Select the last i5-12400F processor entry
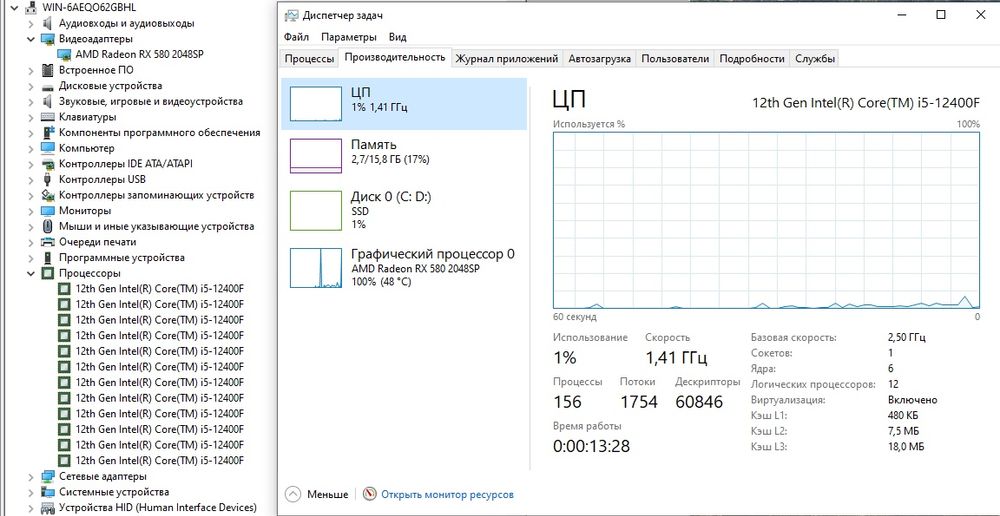 coord(159,461)
